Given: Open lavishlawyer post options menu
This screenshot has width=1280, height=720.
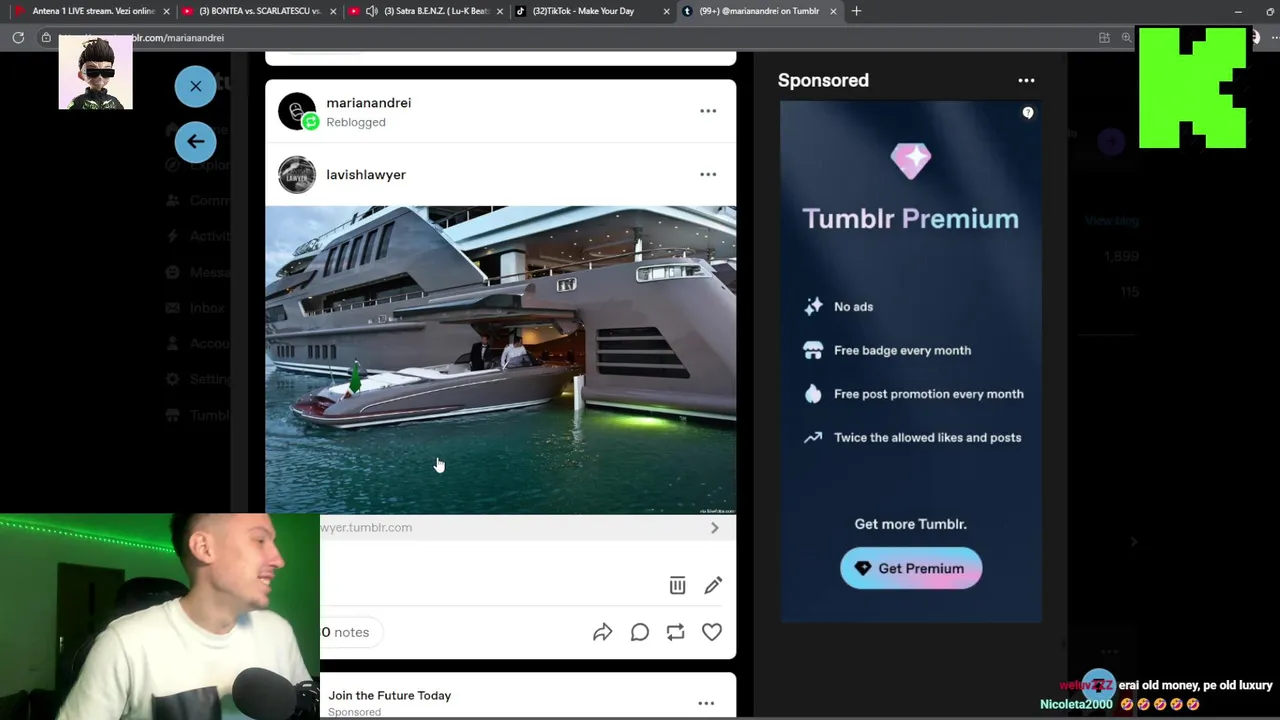Looking at the screenshot, I should tap(708, 174).
